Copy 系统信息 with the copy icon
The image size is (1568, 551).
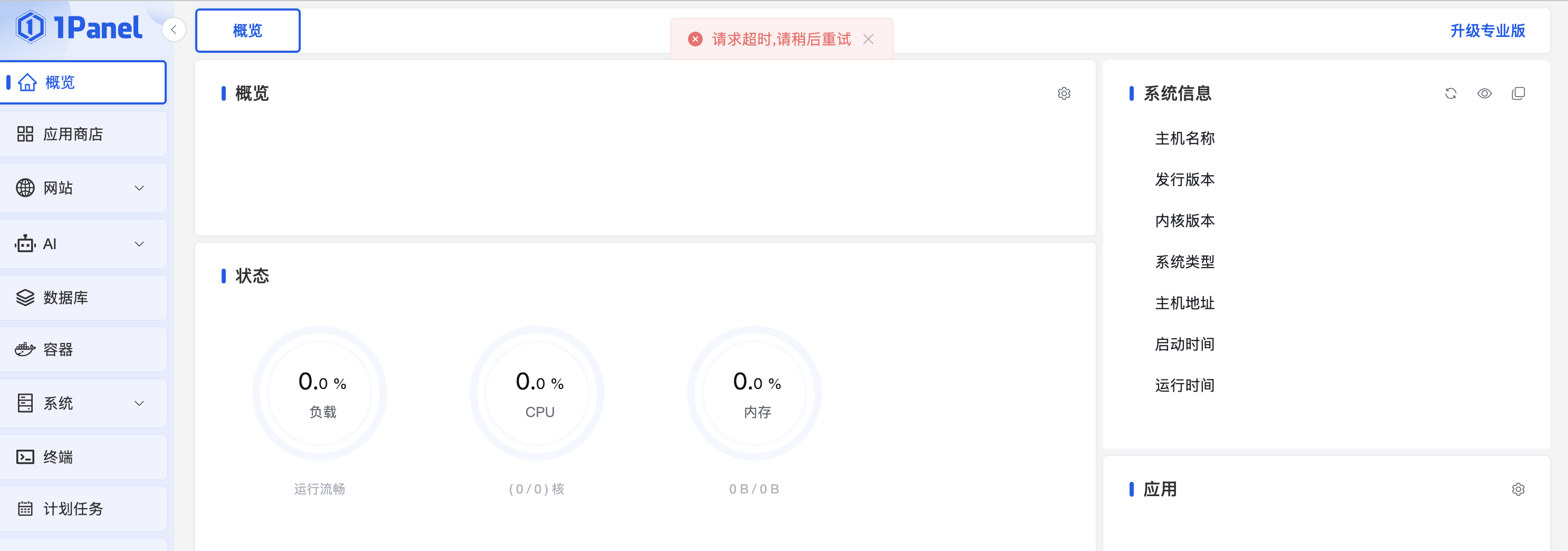coord(1518,93)
